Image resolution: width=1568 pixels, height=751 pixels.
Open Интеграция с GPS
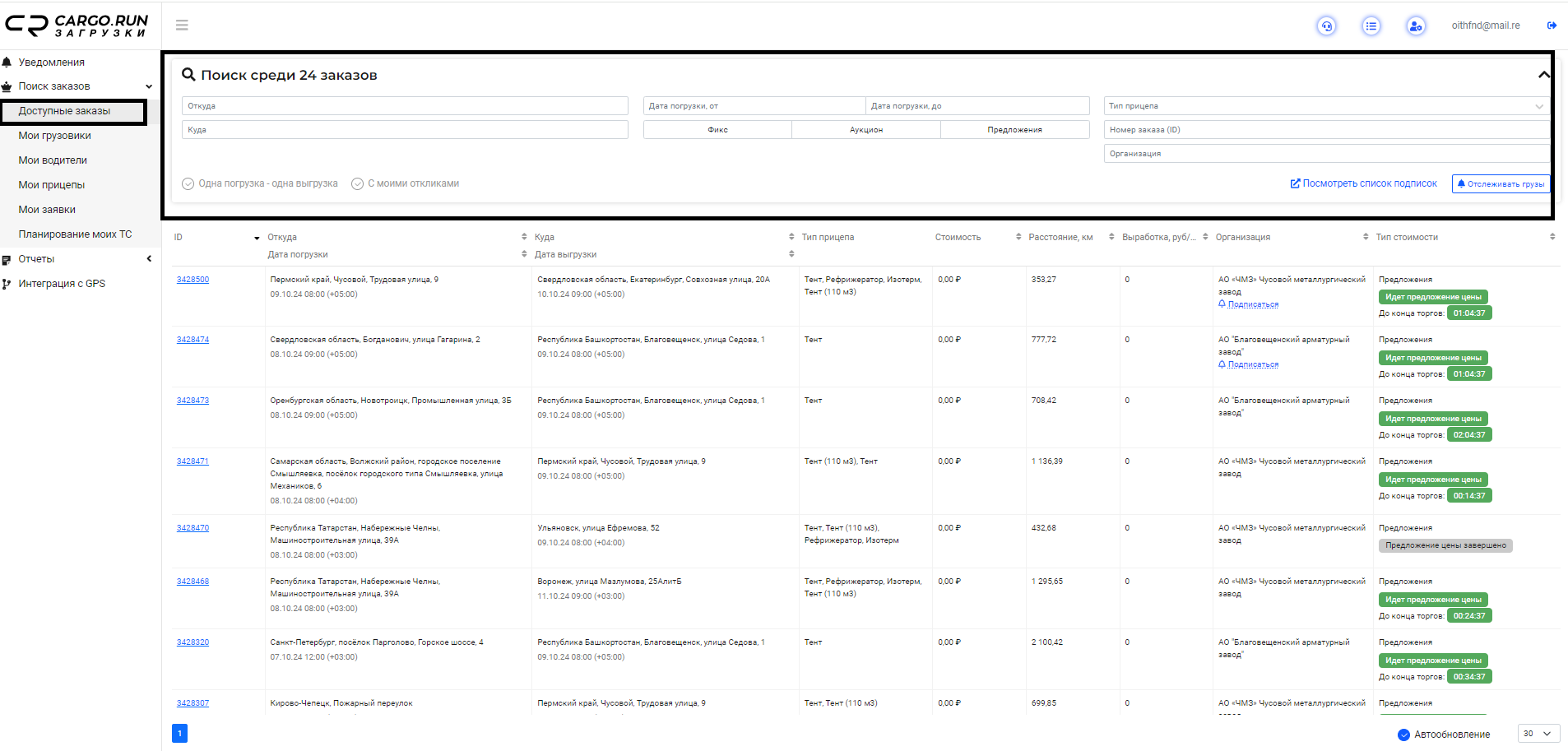click(x=62, y=284)
